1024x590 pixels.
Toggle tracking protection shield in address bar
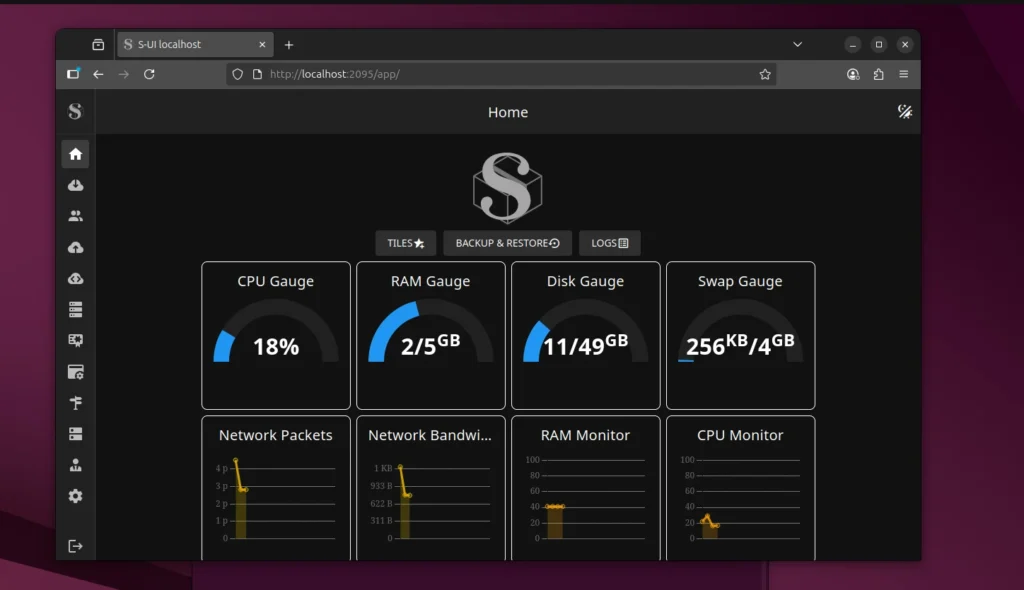[x=236, y=73]
